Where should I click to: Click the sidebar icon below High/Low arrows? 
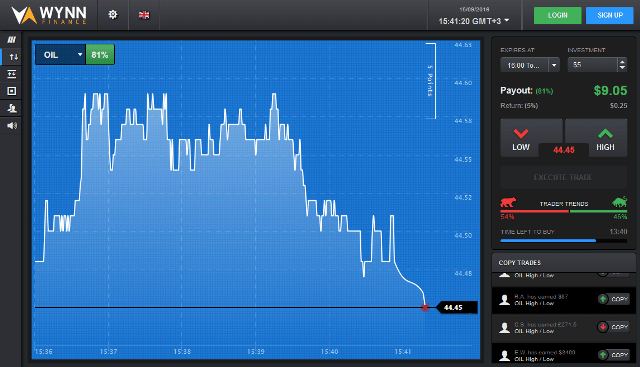12,74
